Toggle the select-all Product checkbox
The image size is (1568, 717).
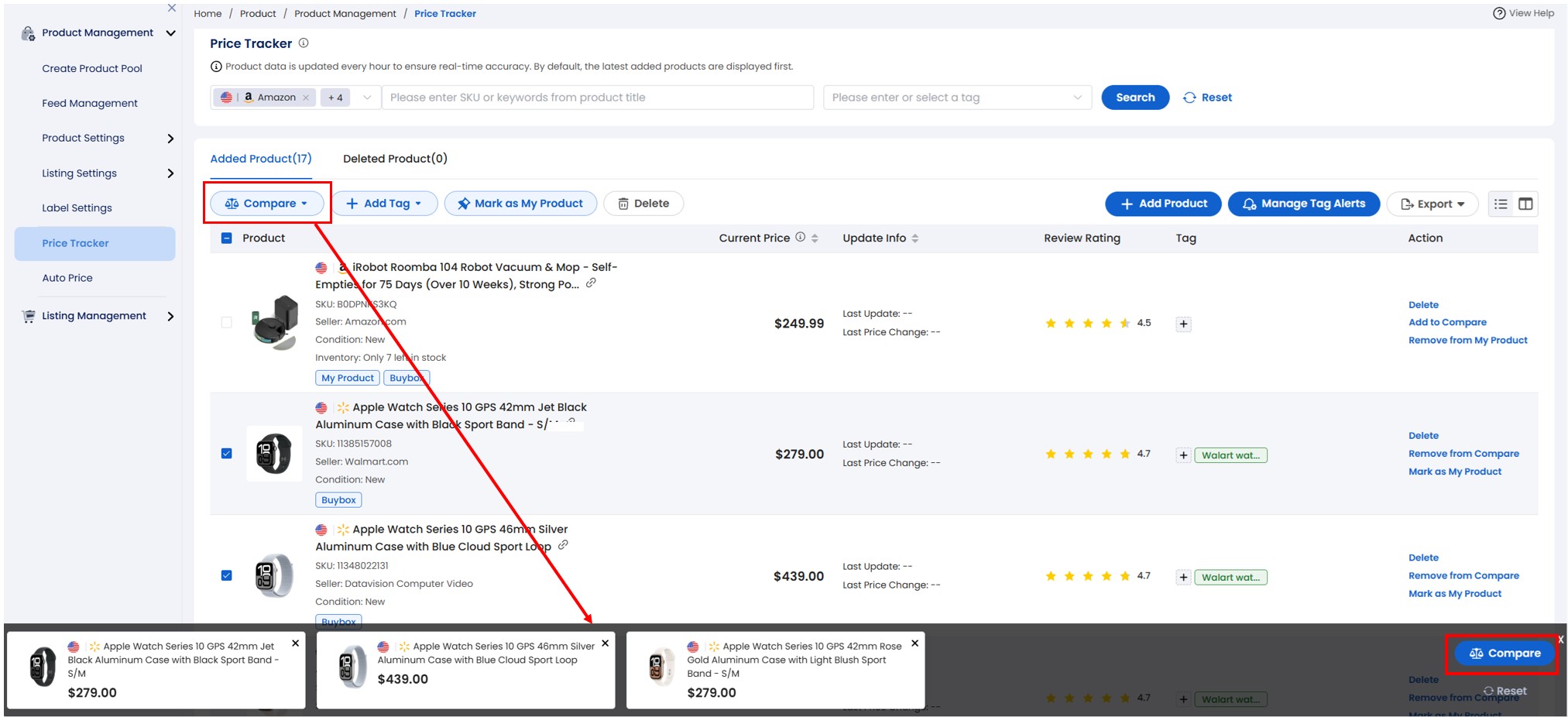[227, 238]
